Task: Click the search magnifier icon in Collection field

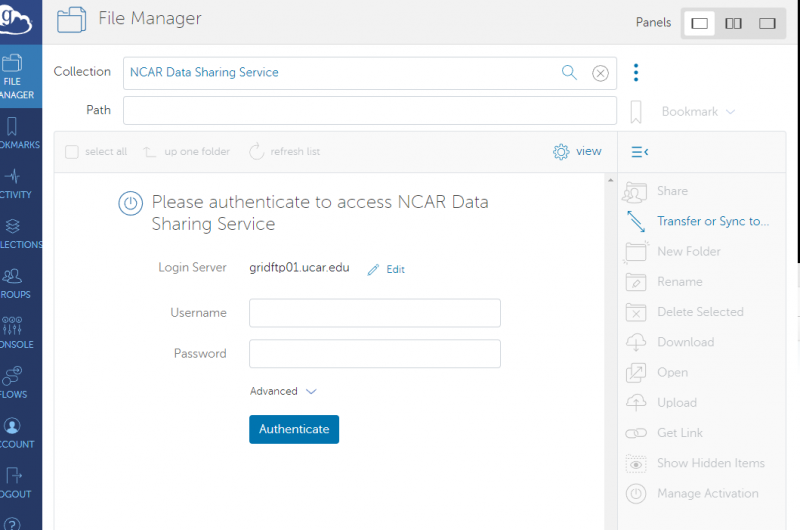Action: [x=569, y=72]
